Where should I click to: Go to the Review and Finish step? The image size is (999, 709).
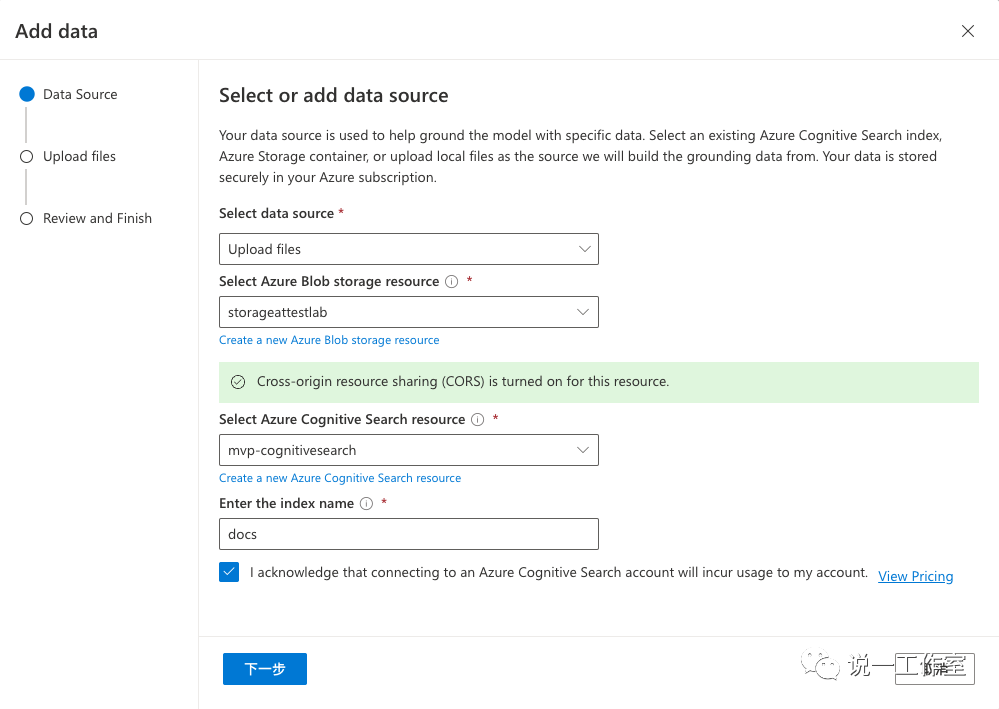97,218
